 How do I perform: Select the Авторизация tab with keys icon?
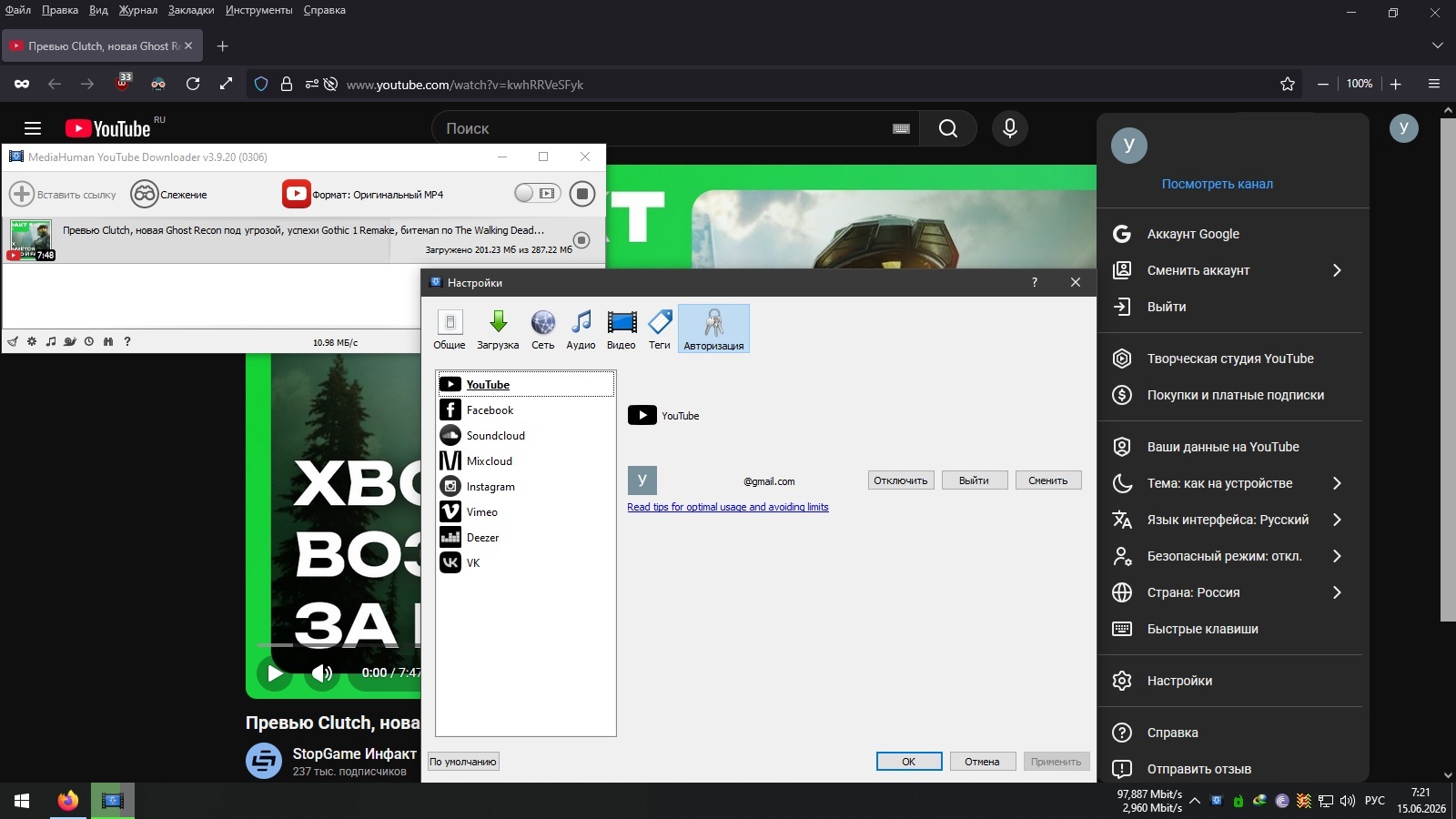point(713,329)
